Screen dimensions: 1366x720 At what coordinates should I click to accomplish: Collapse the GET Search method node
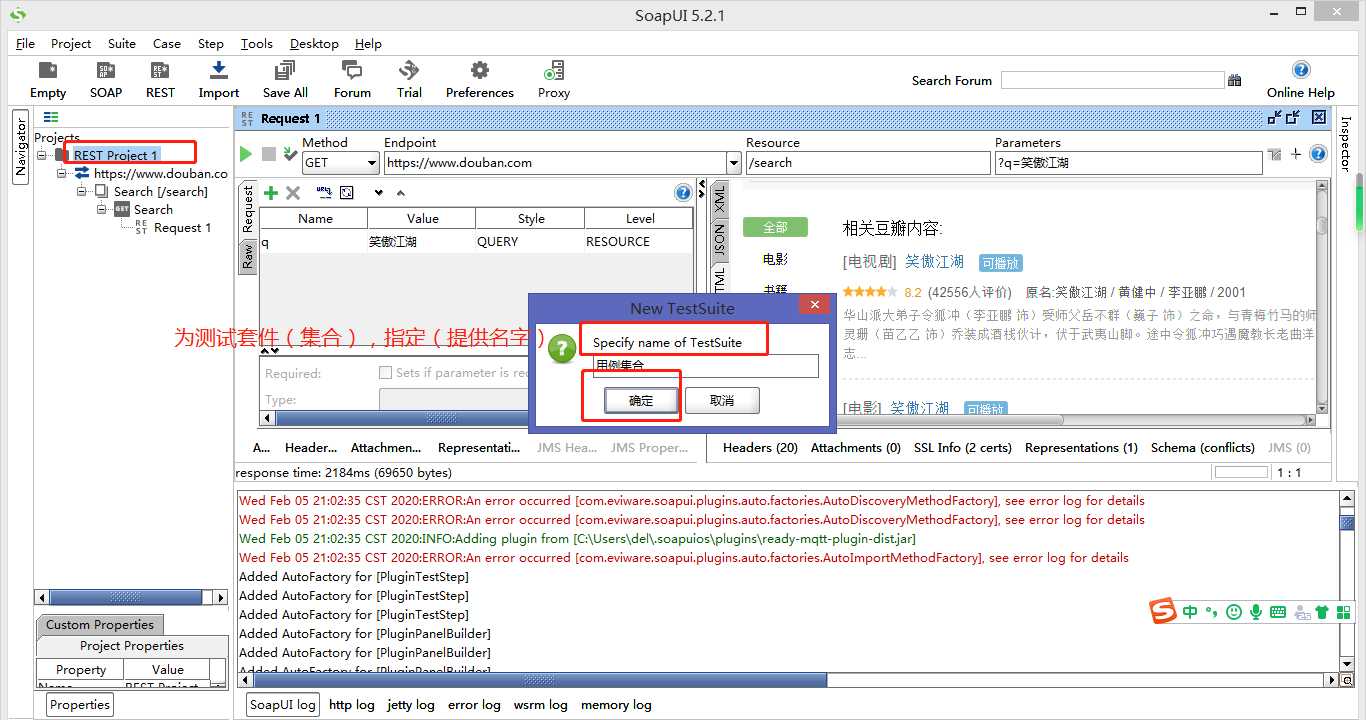point(102,209)
